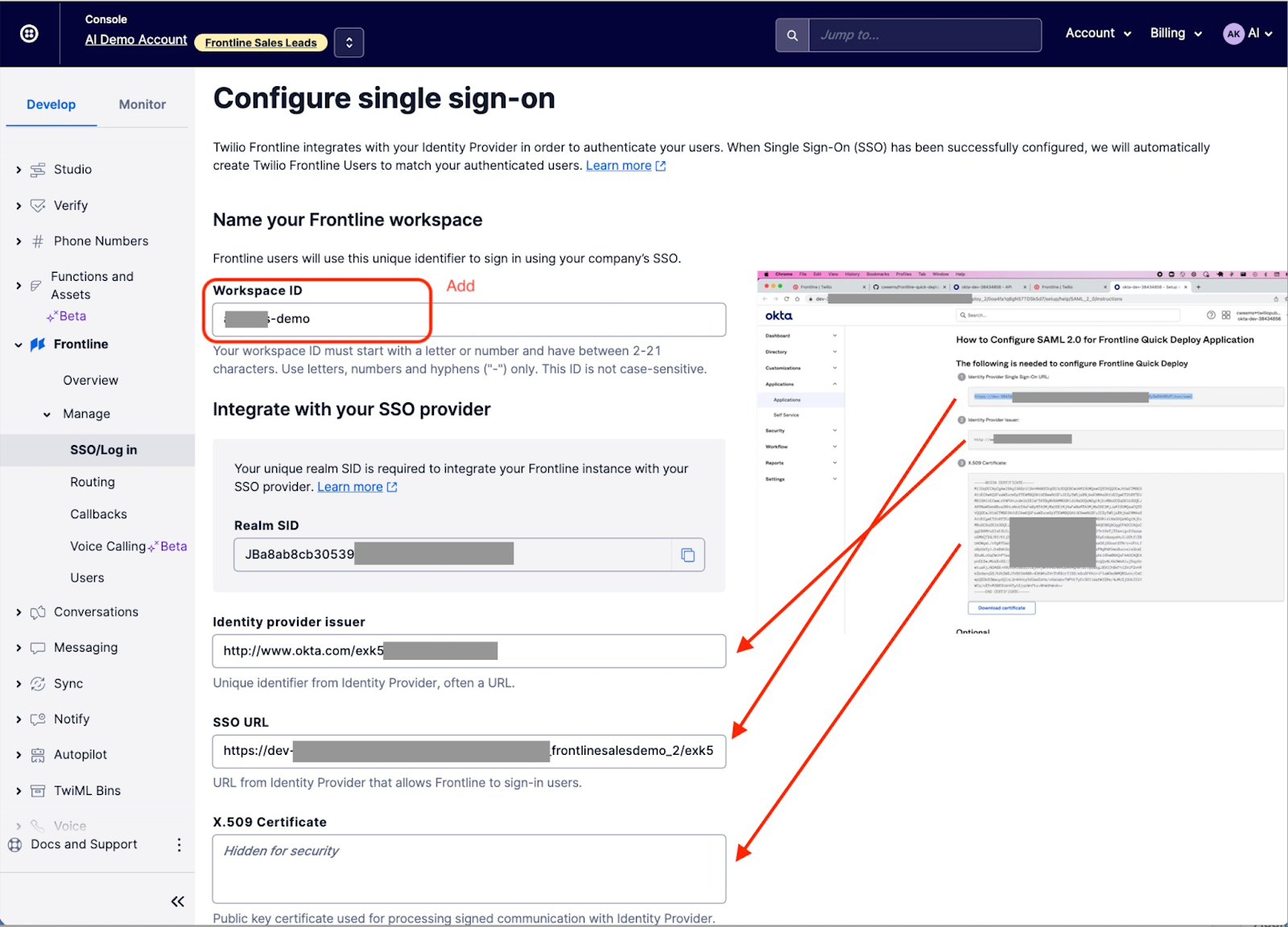Open the Billing dropdown menu
This screenshot has height=927, width=1288.
click(1175, 33)
